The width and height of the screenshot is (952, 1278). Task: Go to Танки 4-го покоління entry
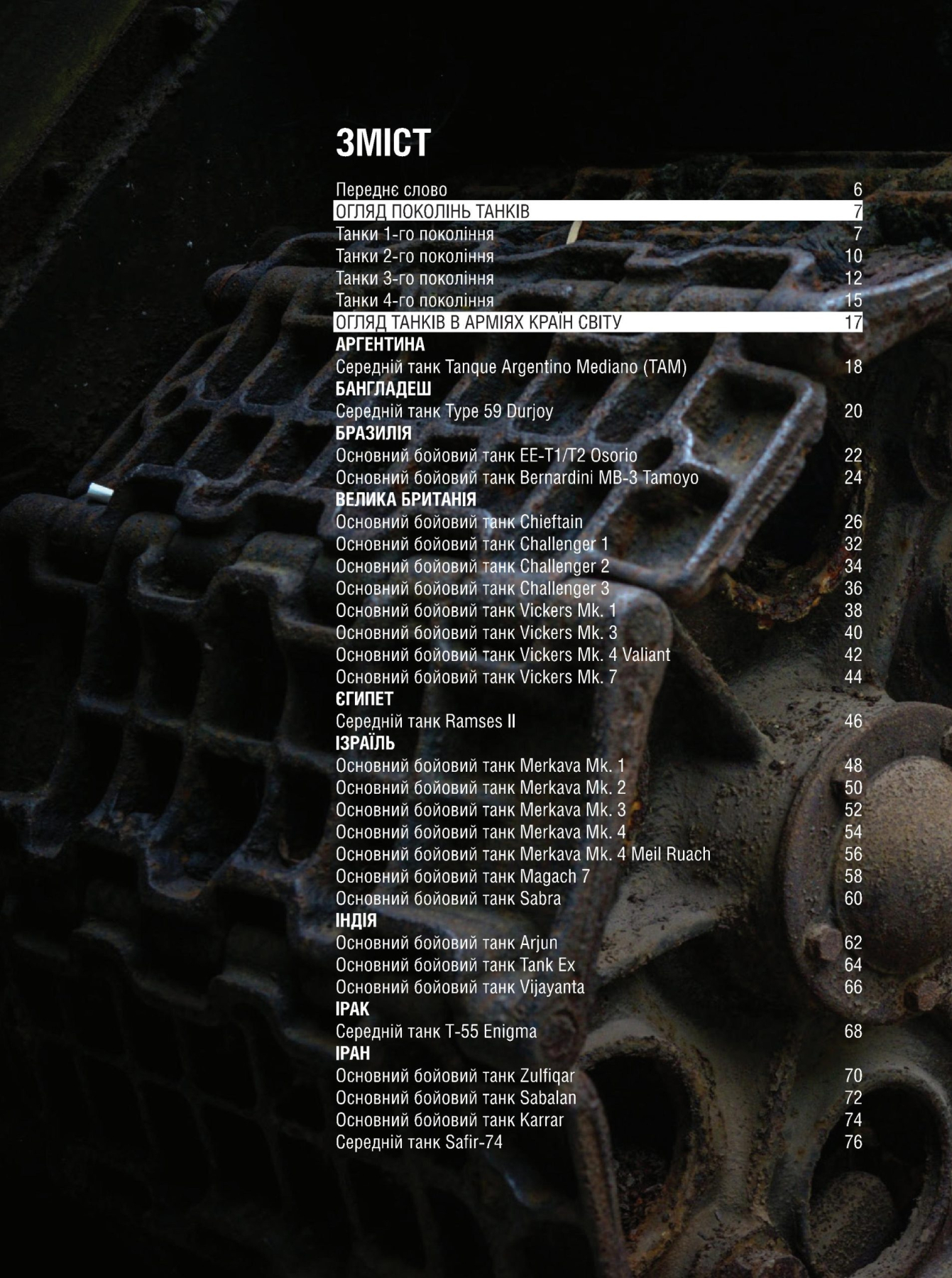(x=415, y=300)
